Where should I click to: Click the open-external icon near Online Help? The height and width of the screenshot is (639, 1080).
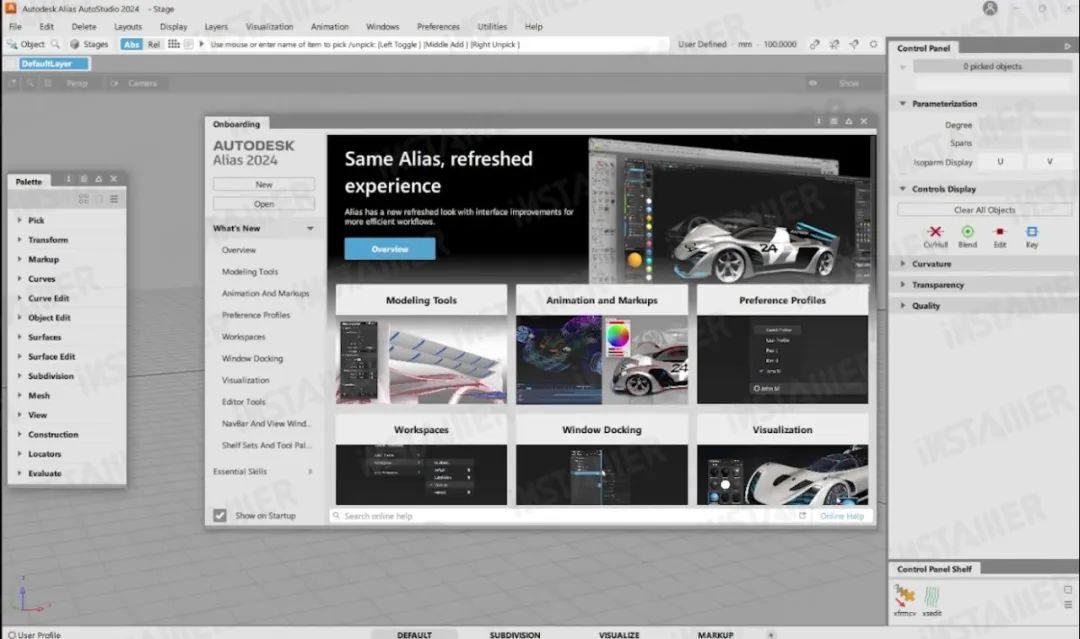(802, 516)
